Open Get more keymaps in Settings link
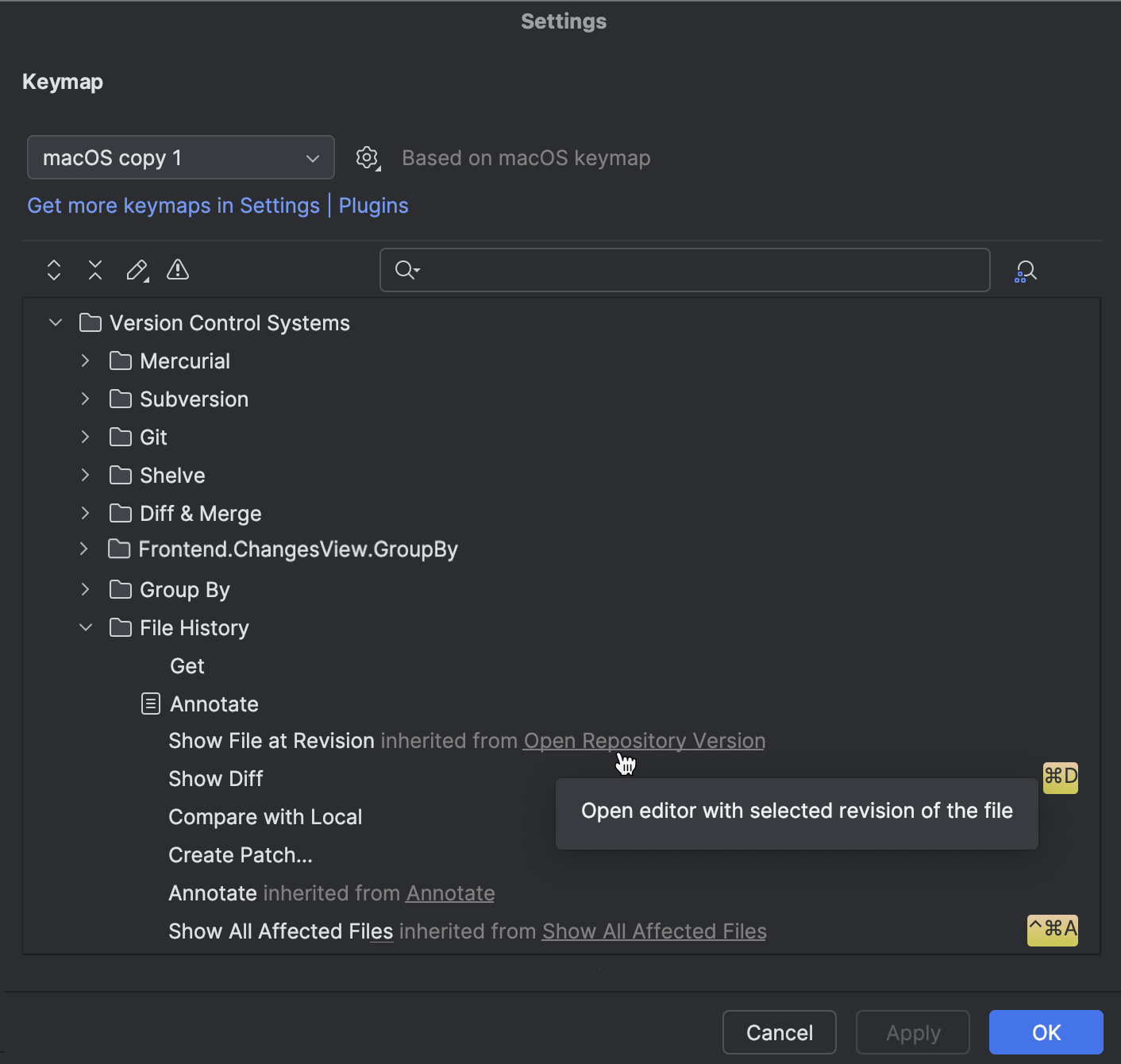This screenshot has width=1121, height=1064. [x=173, y=205]
